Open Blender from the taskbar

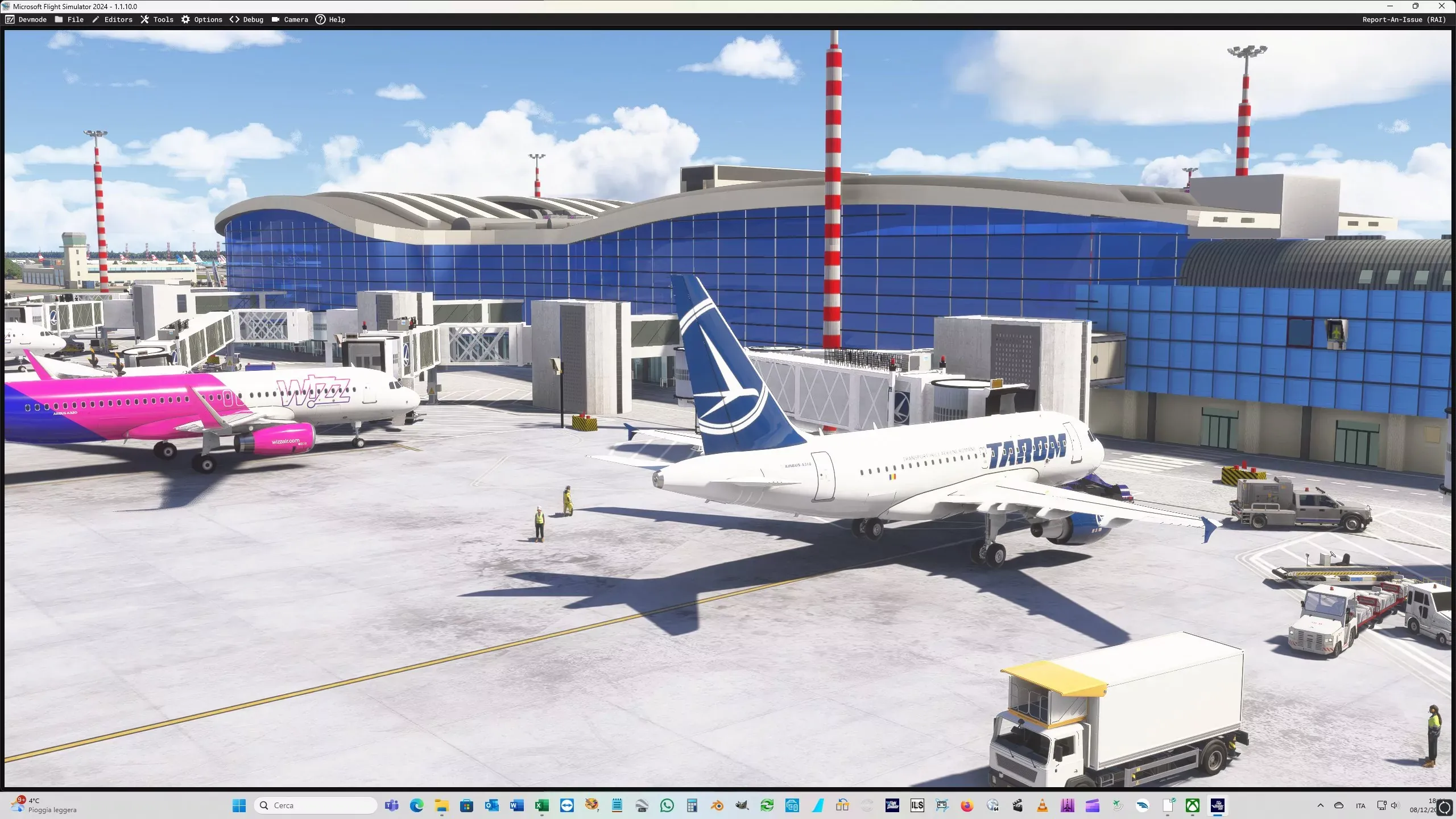[717, 805]
